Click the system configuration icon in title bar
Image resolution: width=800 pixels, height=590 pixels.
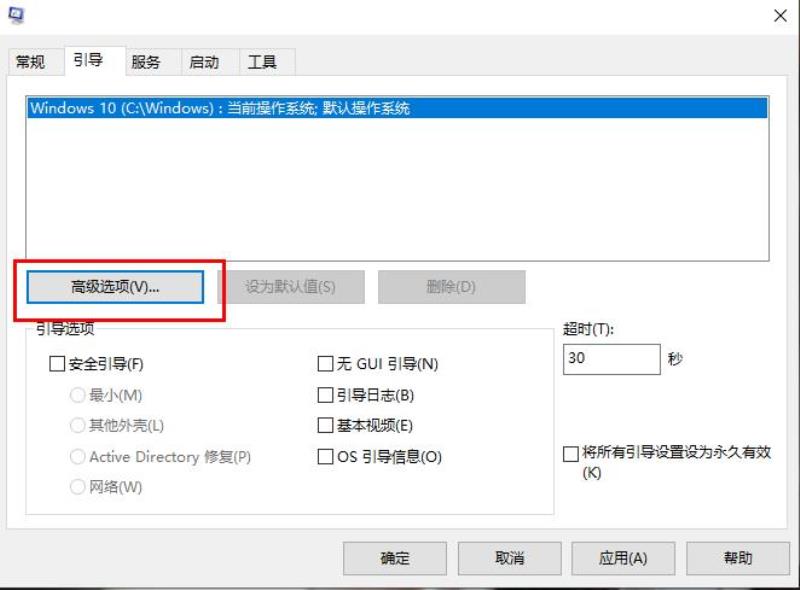[x=16, y=15]
